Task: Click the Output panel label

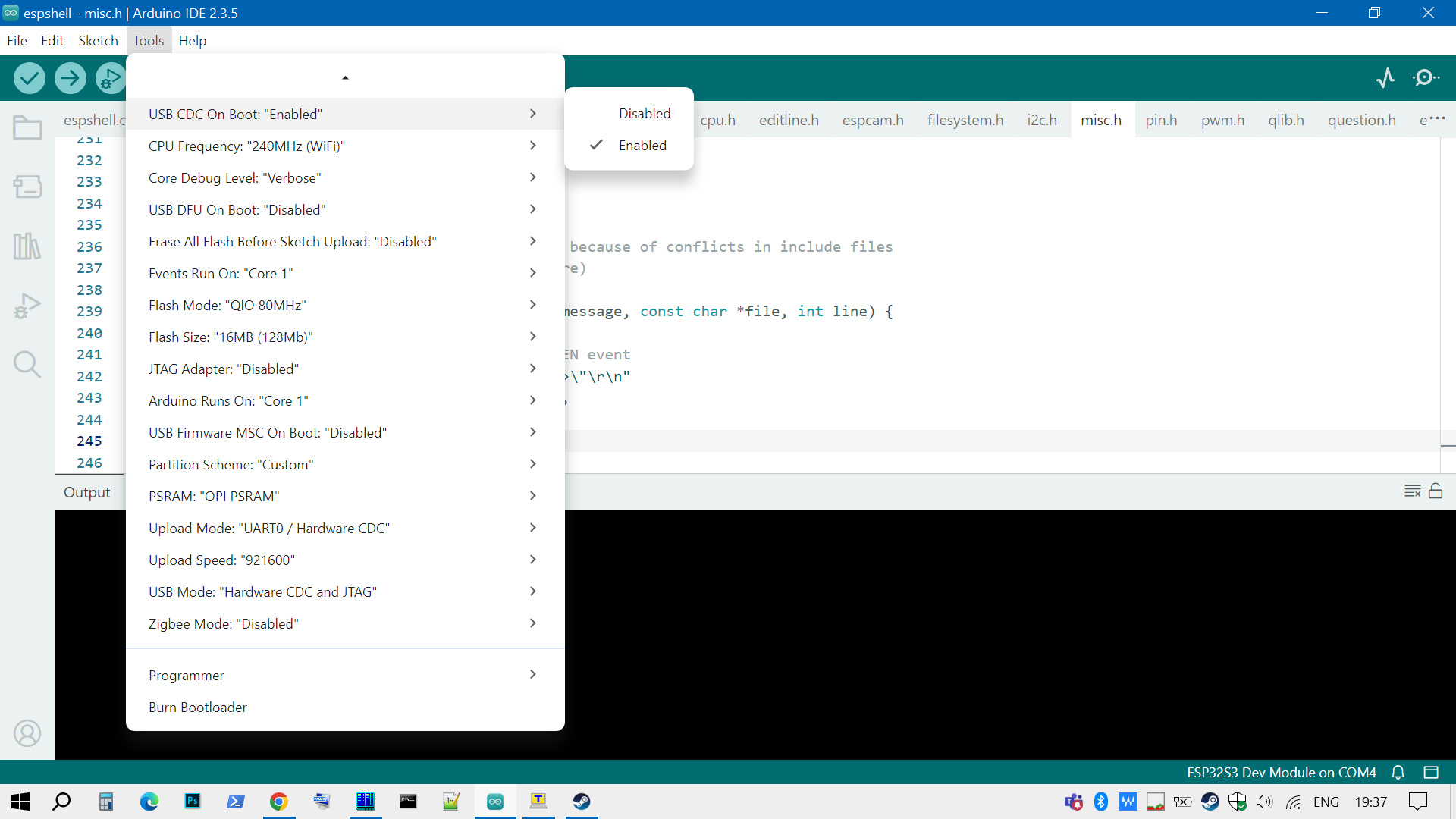Action: [x=86, y=492]
